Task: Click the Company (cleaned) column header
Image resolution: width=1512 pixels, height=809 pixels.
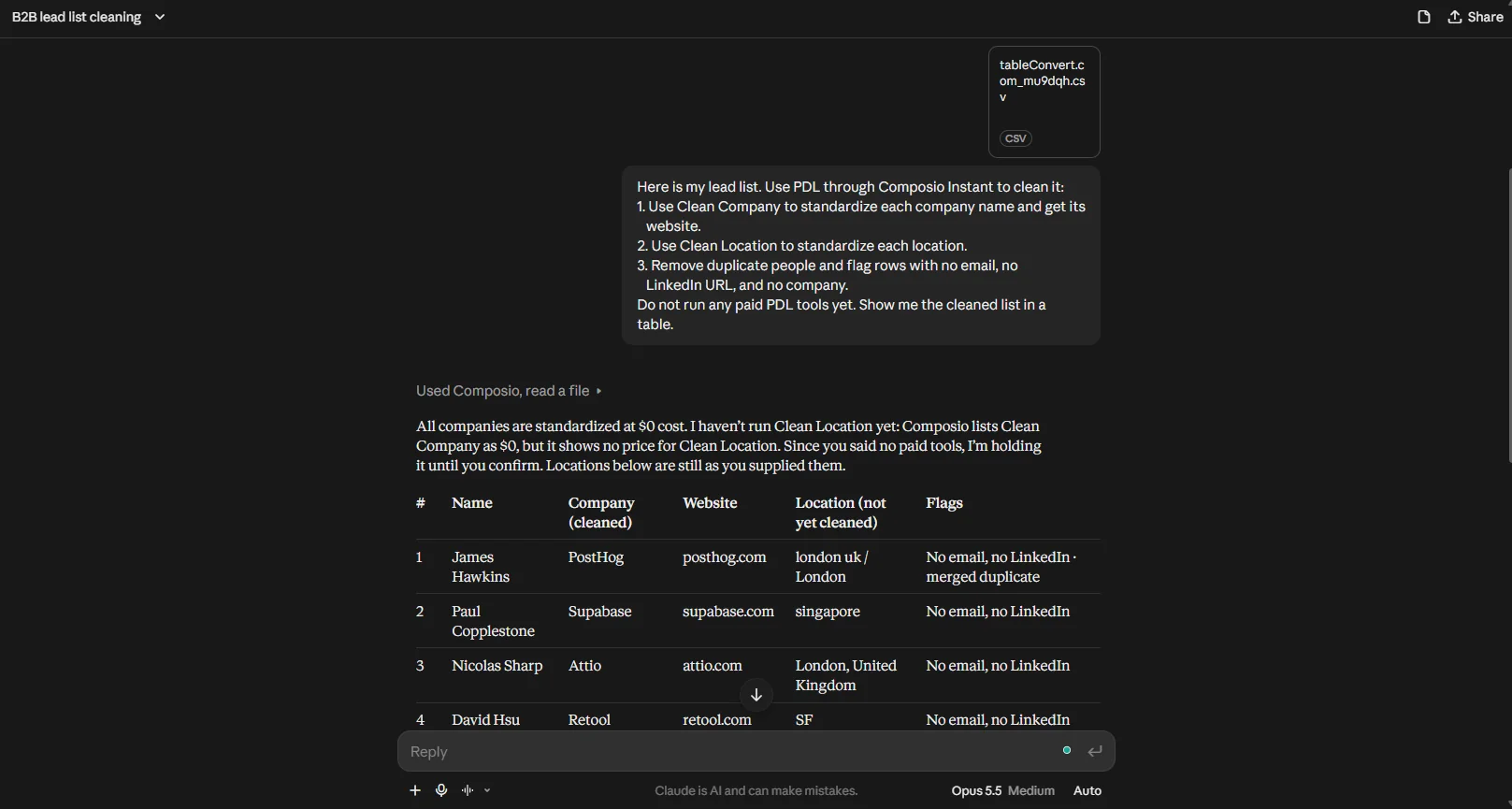Action: point(601,513)
